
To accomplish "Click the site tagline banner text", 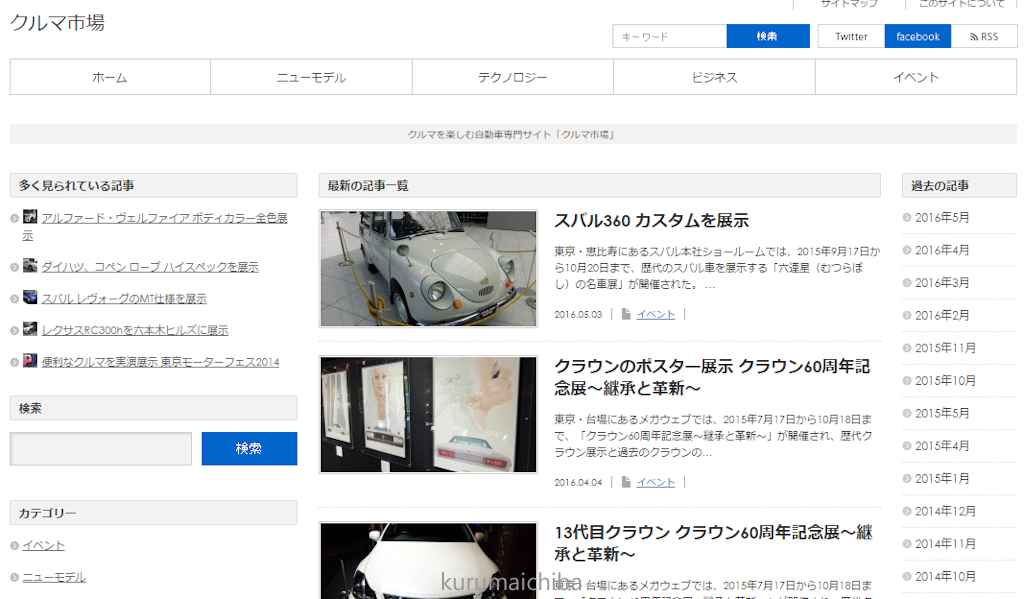I will 511,135.
